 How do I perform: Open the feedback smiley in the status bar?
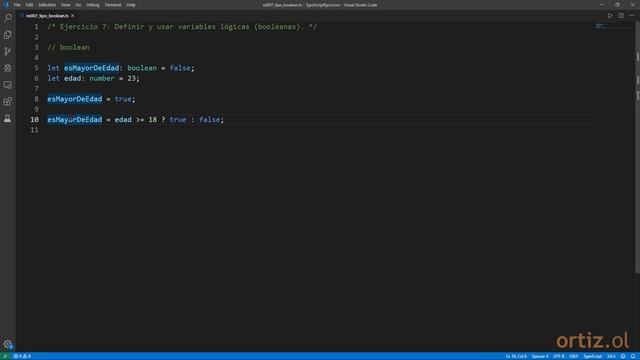(623, 356)
